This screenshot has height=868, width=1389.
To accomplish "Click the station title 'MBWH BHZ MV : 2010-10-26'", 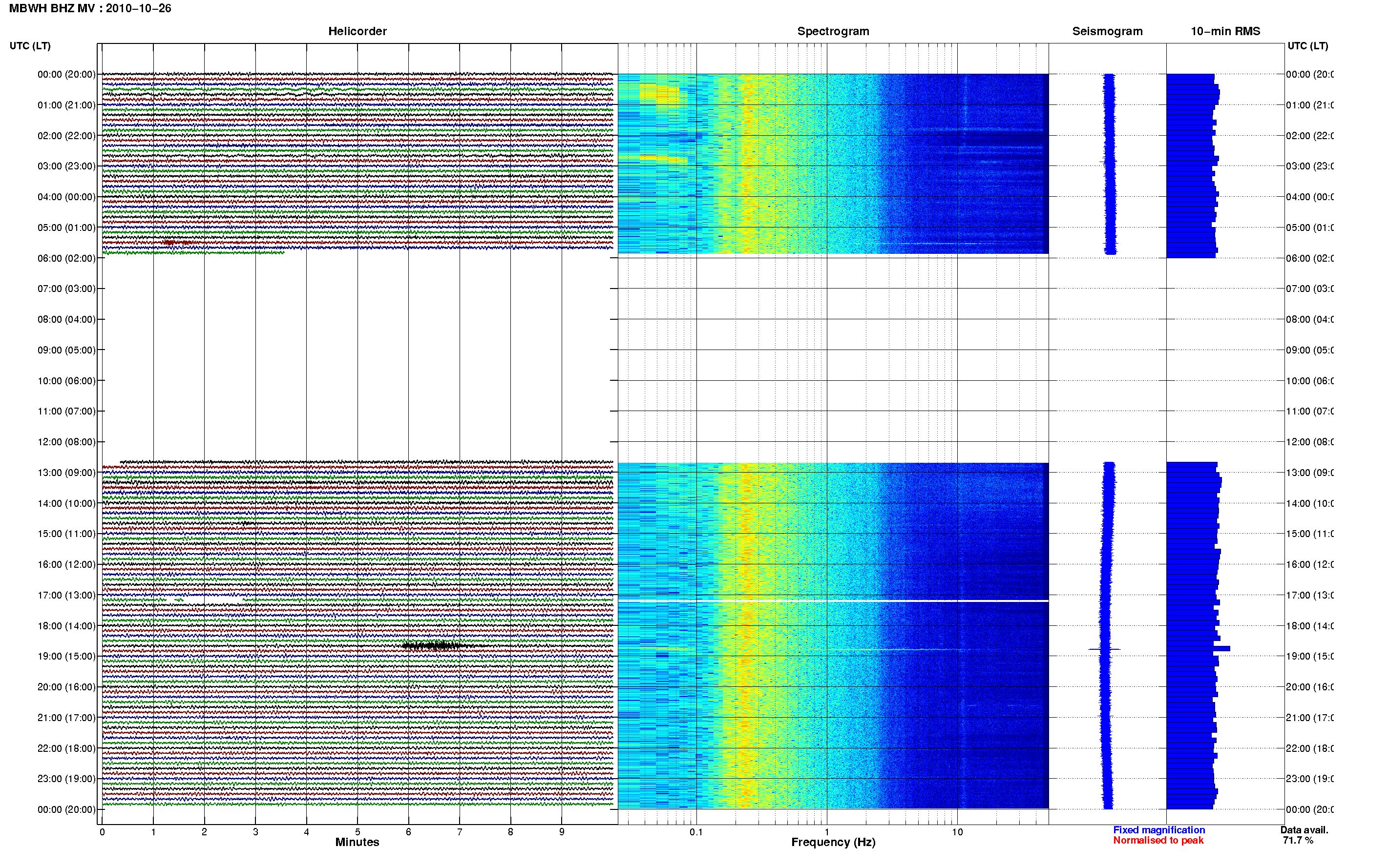I will (90, 9).
